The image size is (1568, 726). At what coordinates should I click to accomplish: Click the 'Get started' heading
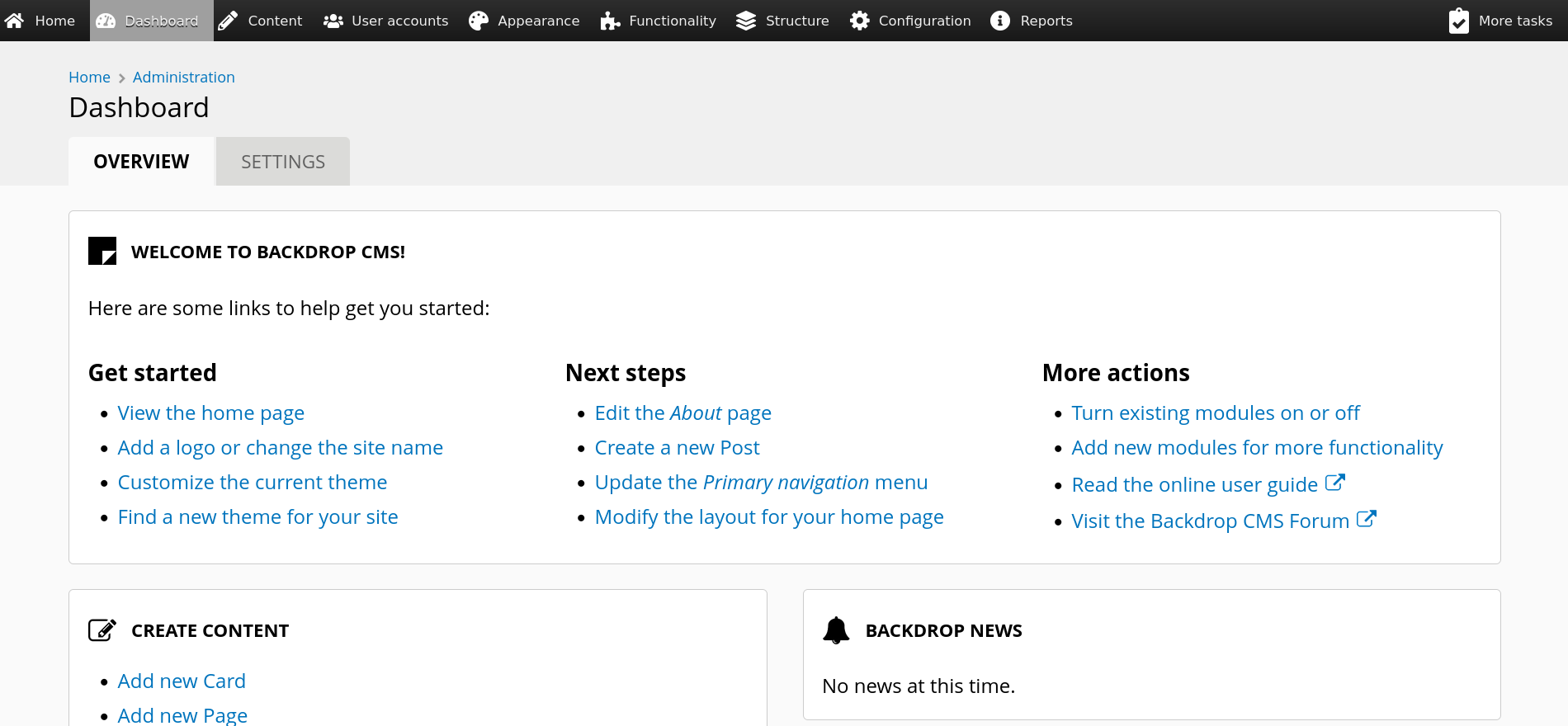pos(153,373)
